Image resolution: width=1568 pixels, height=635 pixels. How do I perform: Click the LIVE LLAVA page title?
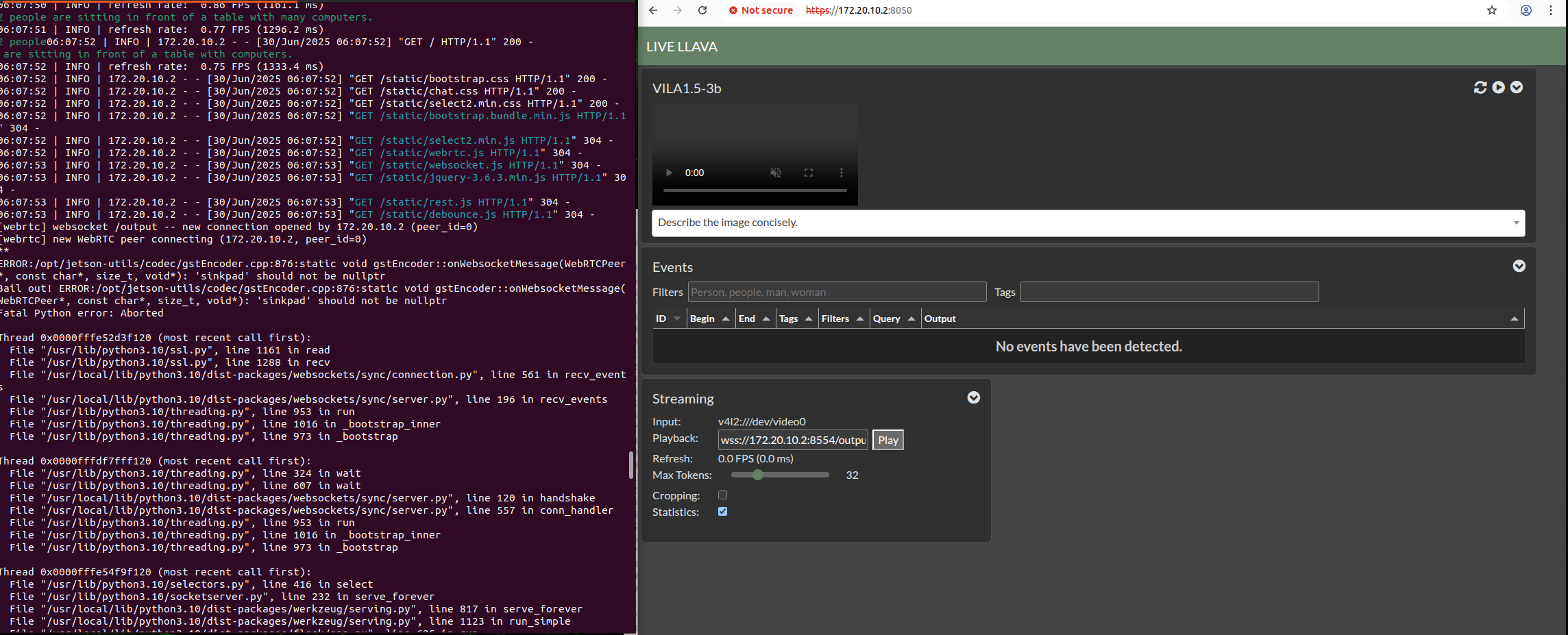tap(682, 47)
